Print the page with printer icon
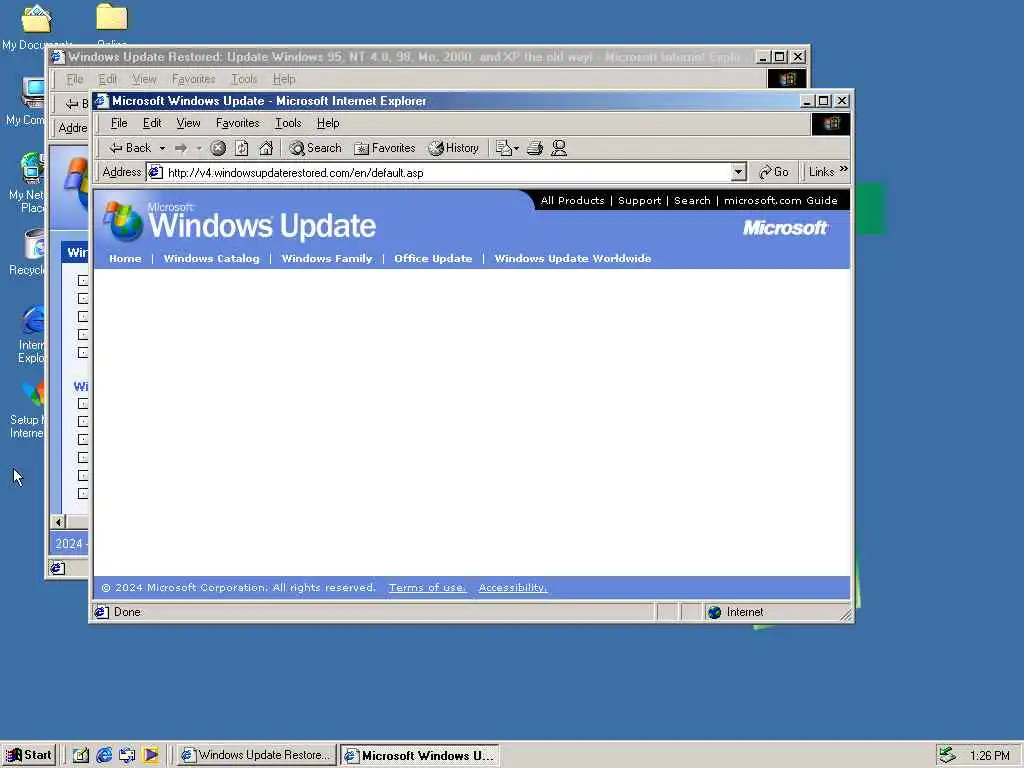This screenshot has height=768, width=1024. pyautogui.click(x=535, y=148)
